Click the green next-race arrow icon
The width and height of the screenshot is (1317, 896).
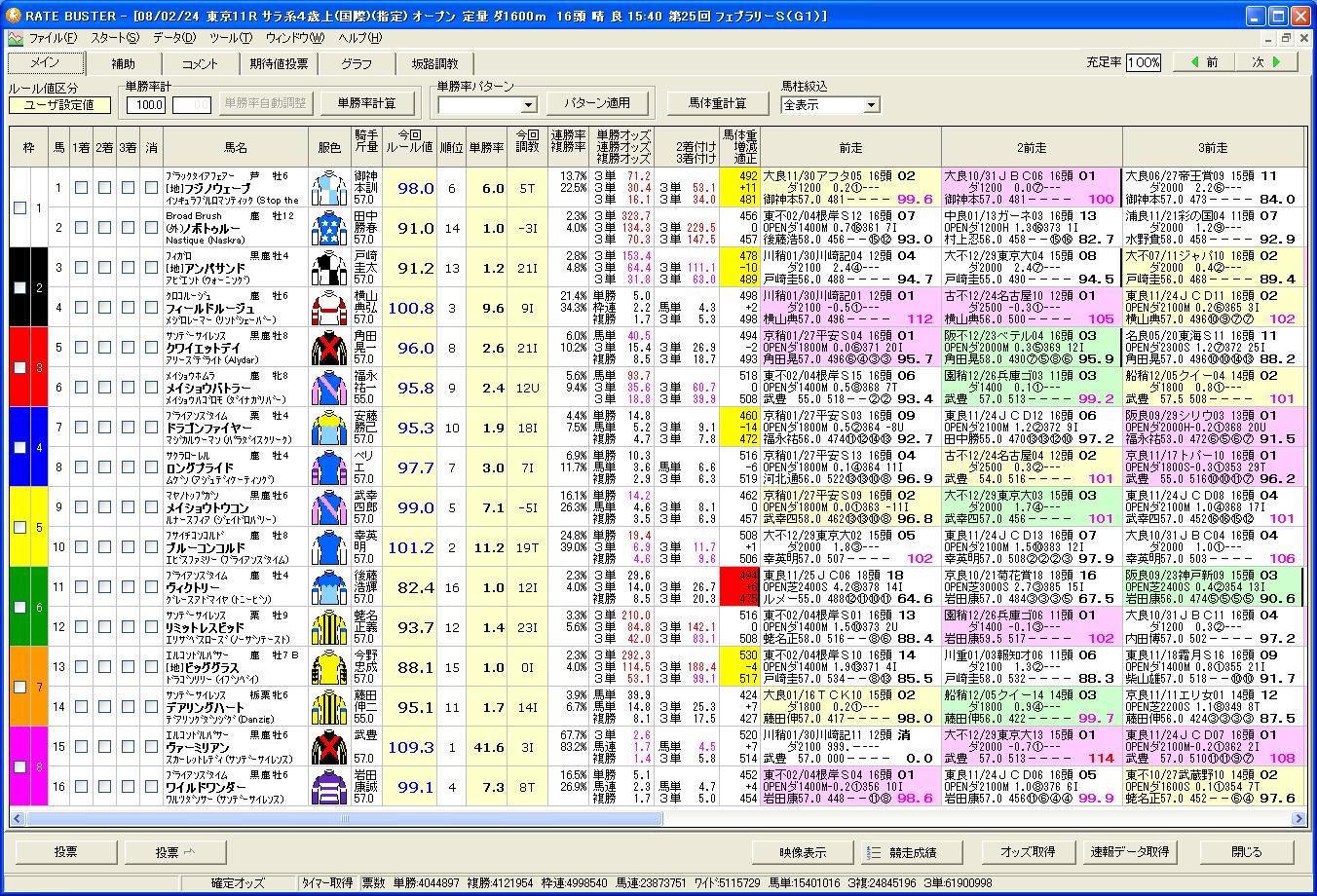[x=1276, y=61]
